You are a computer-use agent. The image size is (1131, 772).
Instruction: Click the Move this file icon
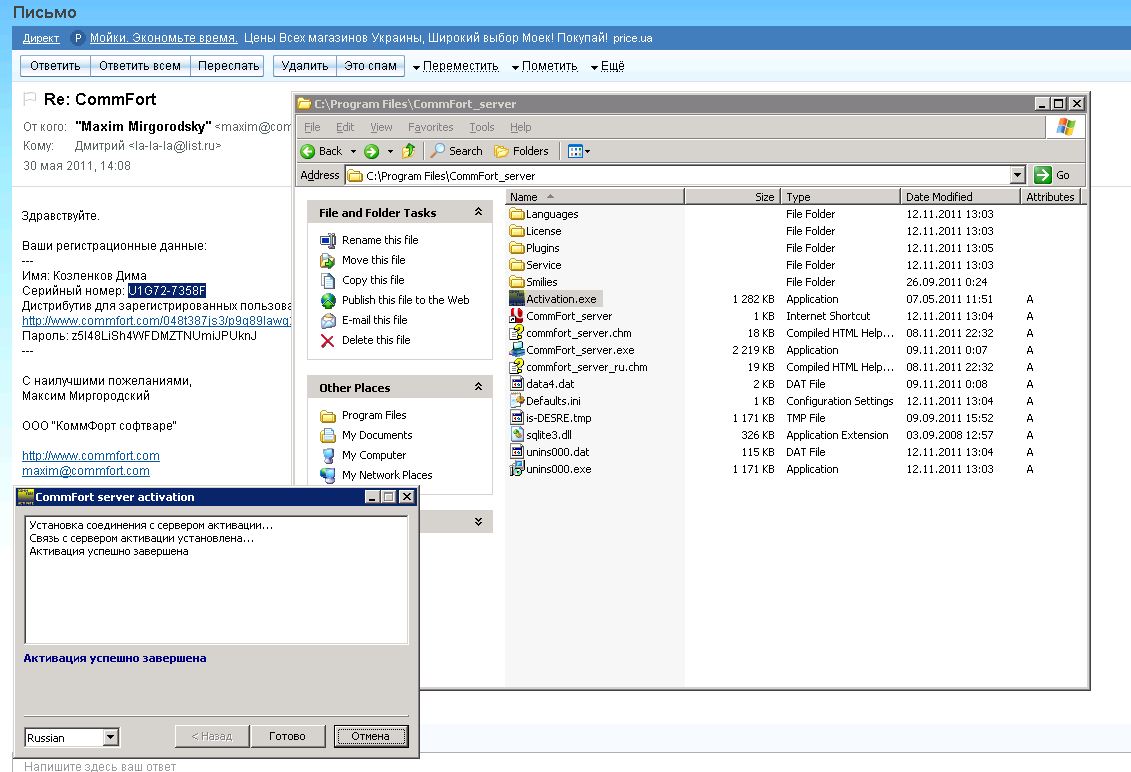(x=327, y=260)
